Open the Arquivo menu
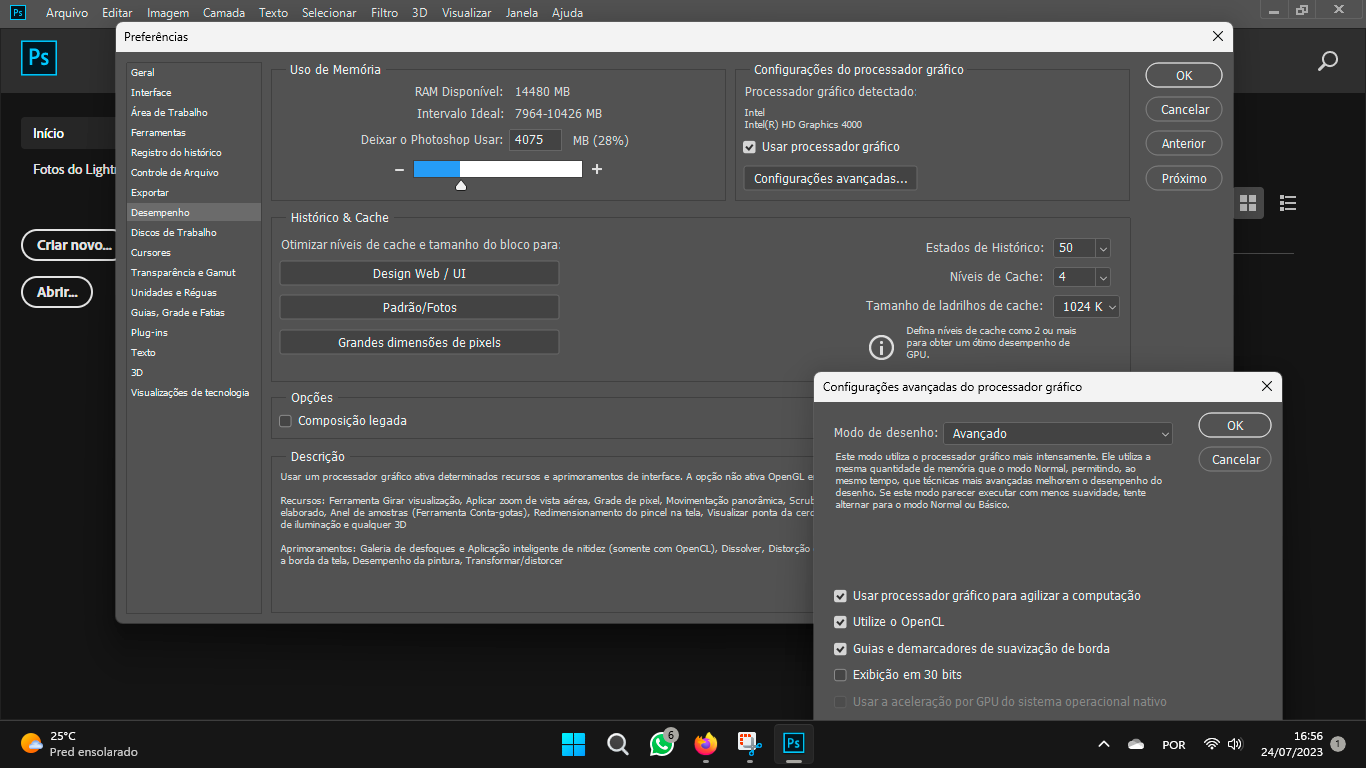The image size is (1366, 768). click(x=67, y=13)
